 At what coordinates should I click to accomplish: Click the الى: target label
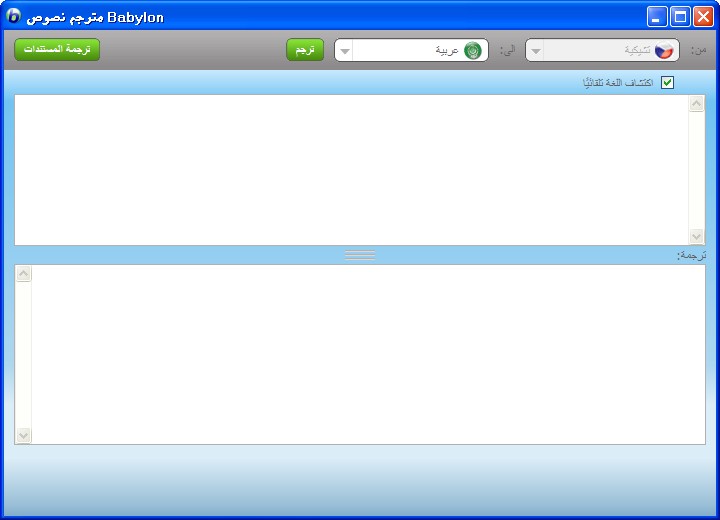[507, 50]
